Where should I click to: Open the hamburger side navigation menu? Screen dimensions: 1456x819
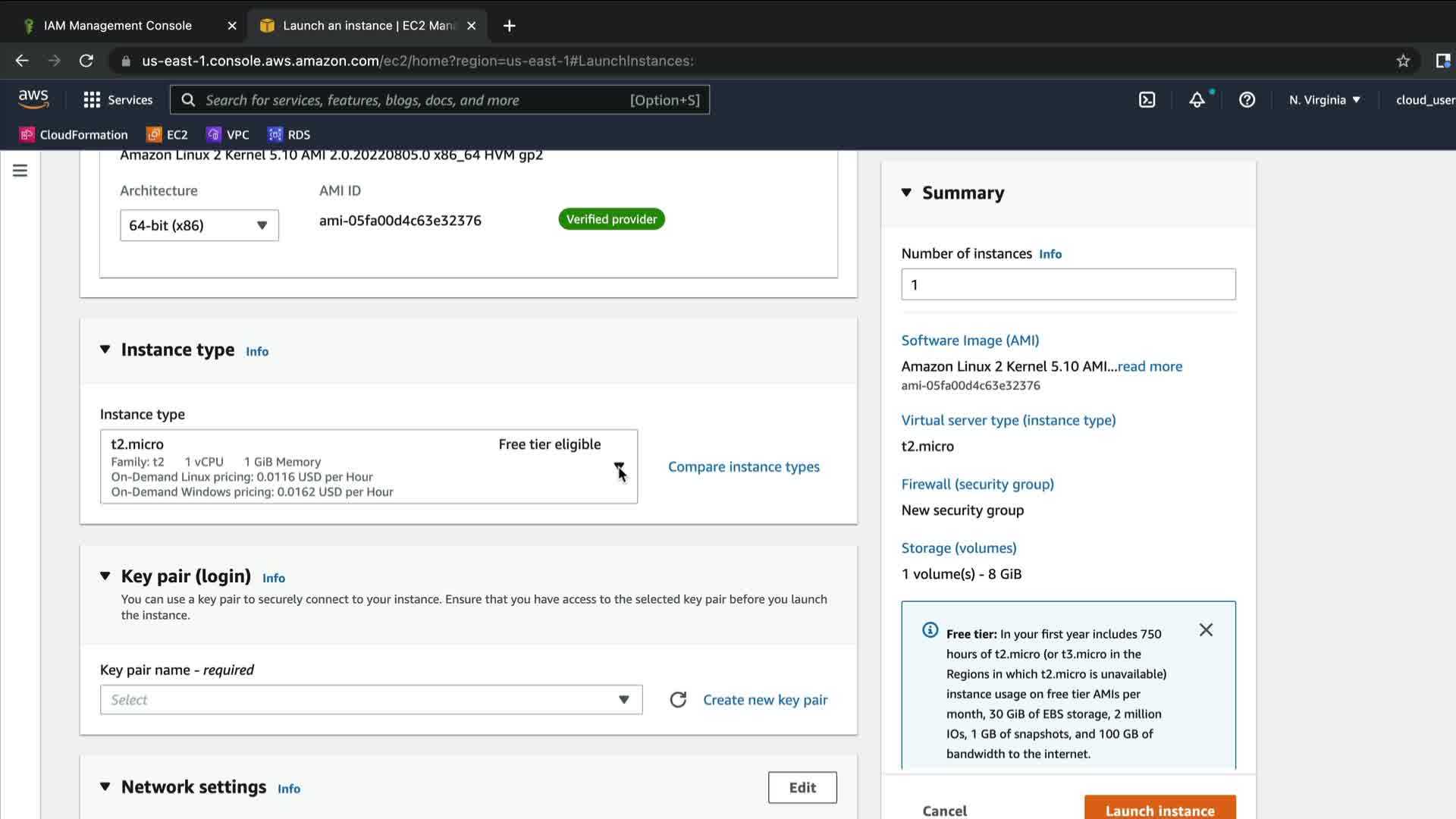coord(20,171)
